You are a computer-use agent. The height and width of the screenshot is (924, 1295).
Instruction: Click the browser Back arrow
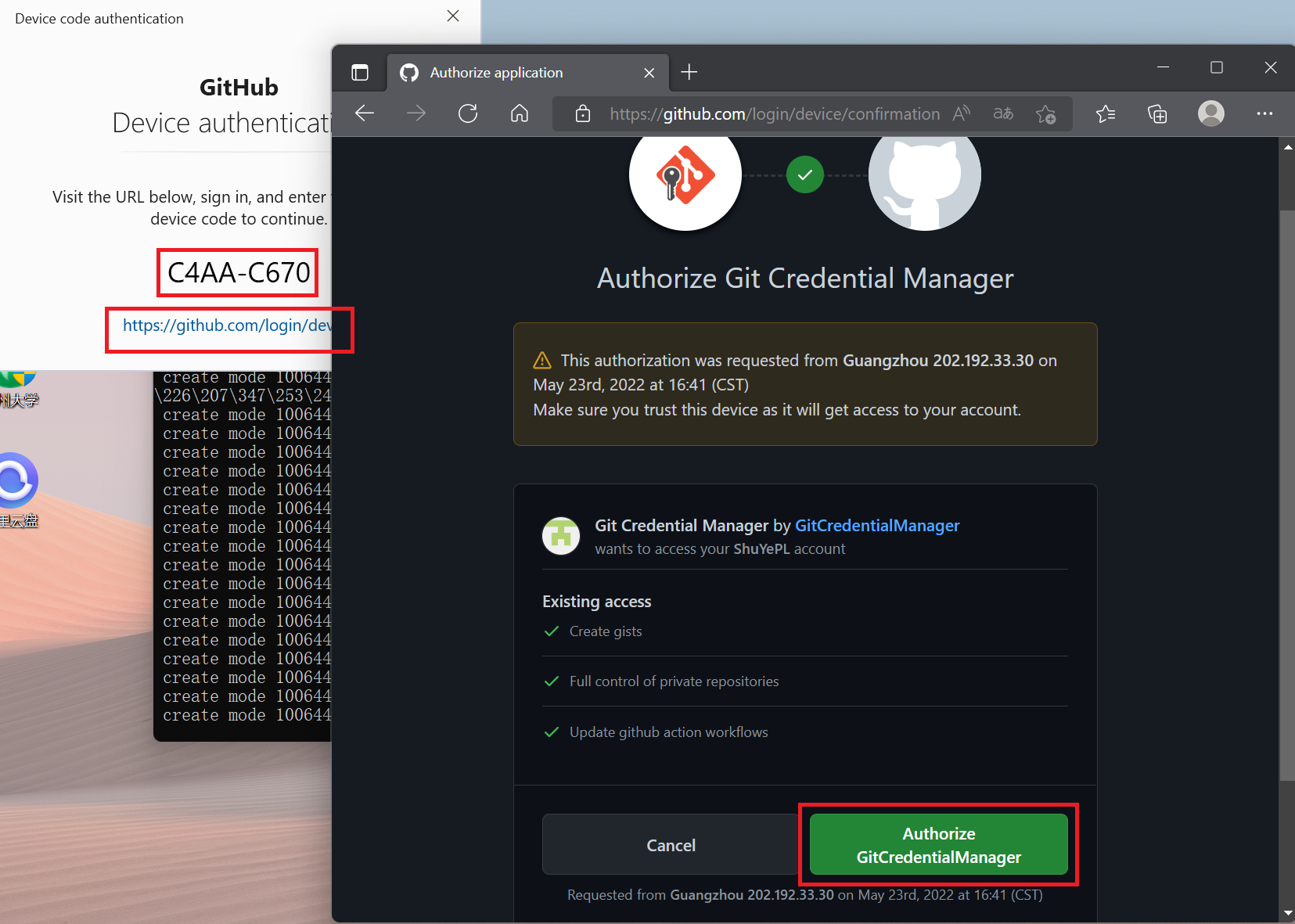(365, 113)
